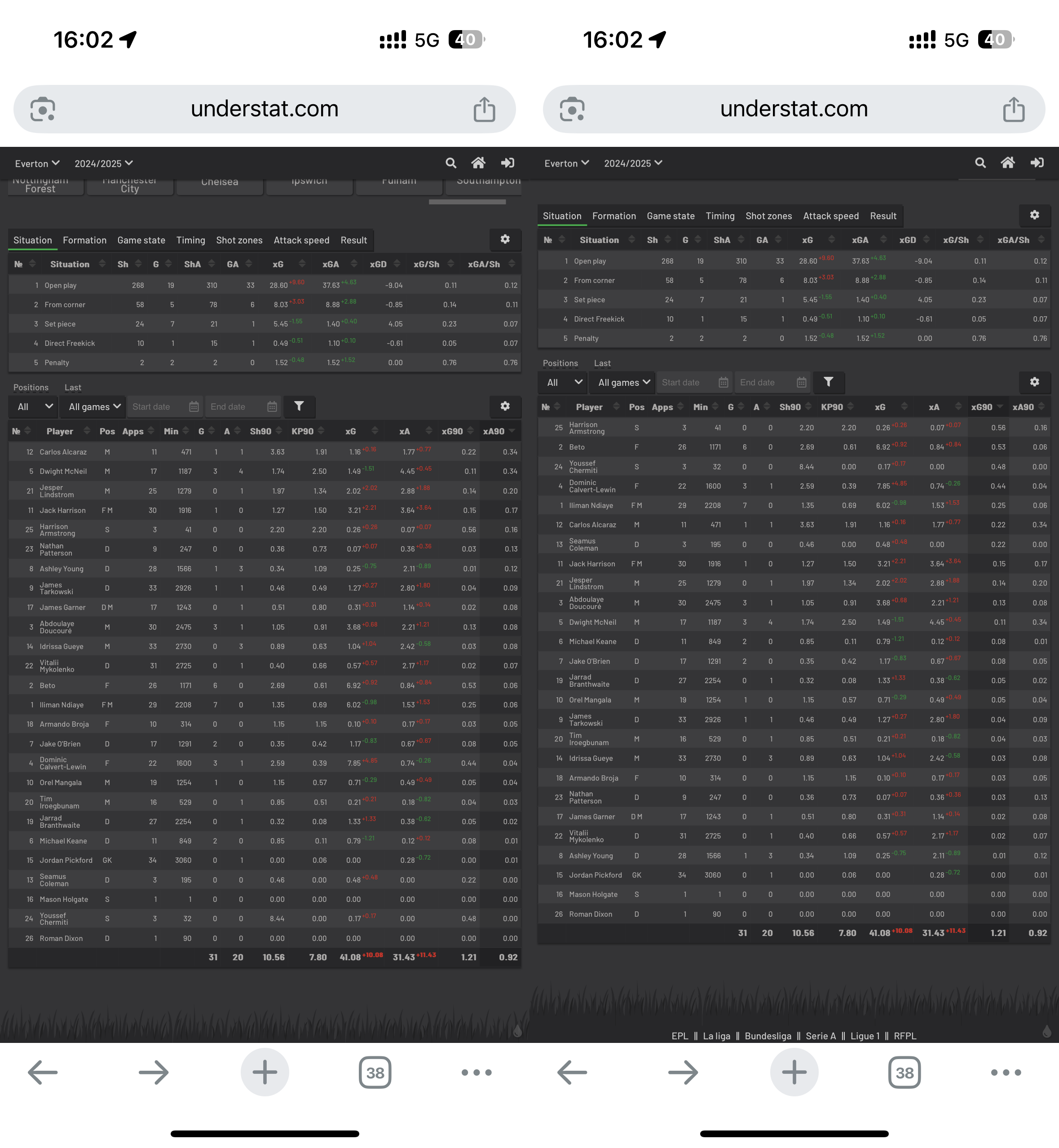Go back in left browser toolbar

(43, 1073)
